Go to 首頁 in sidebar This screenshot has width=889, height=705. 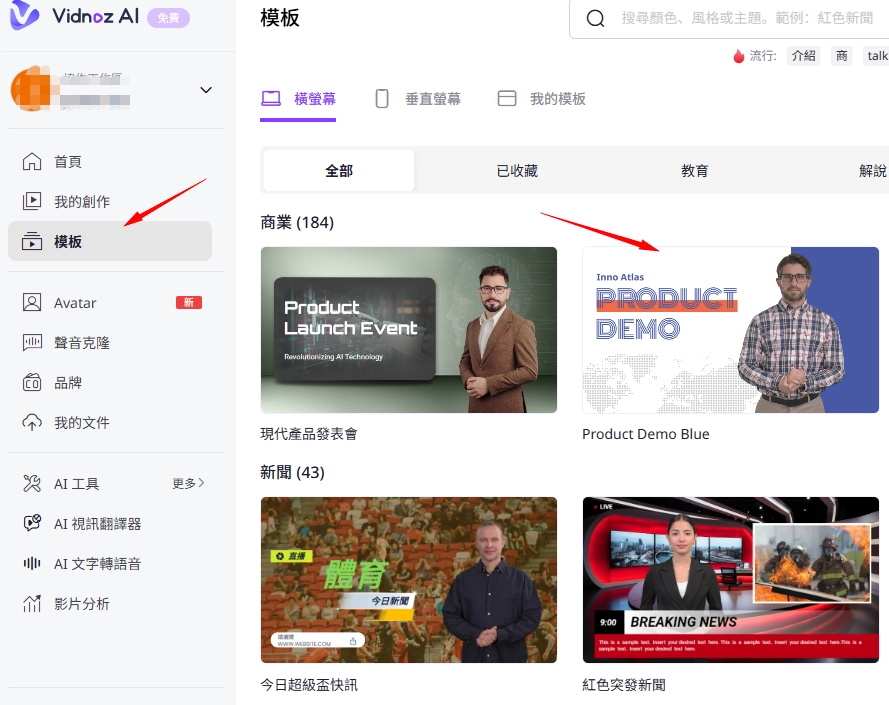[x=110, y=162]
